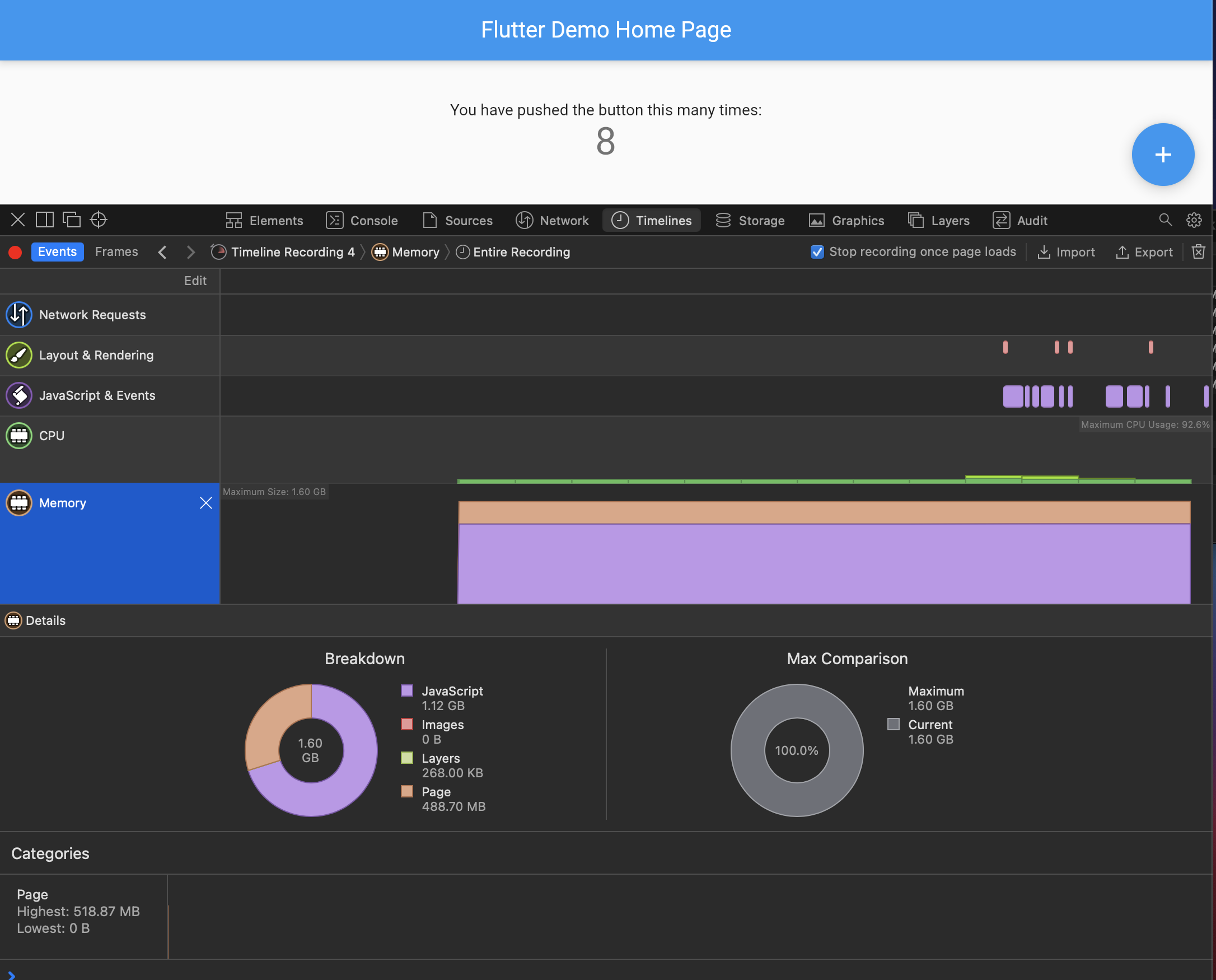Uncheck Stop recording once page loads

coord(817,252)
